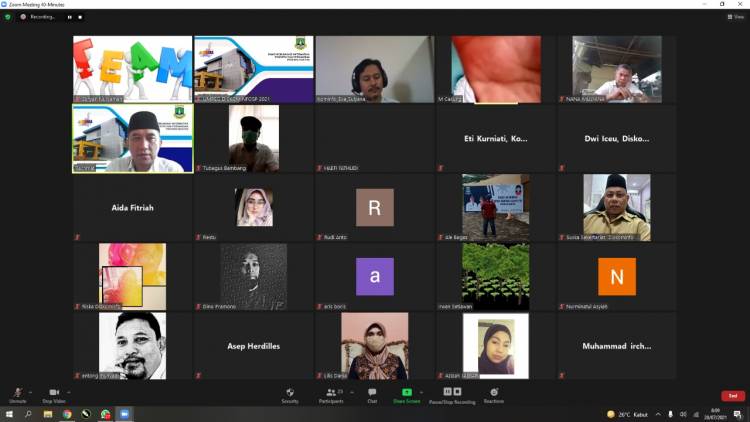Select the Lilis masked woman video tile

(x=375, y=346)
